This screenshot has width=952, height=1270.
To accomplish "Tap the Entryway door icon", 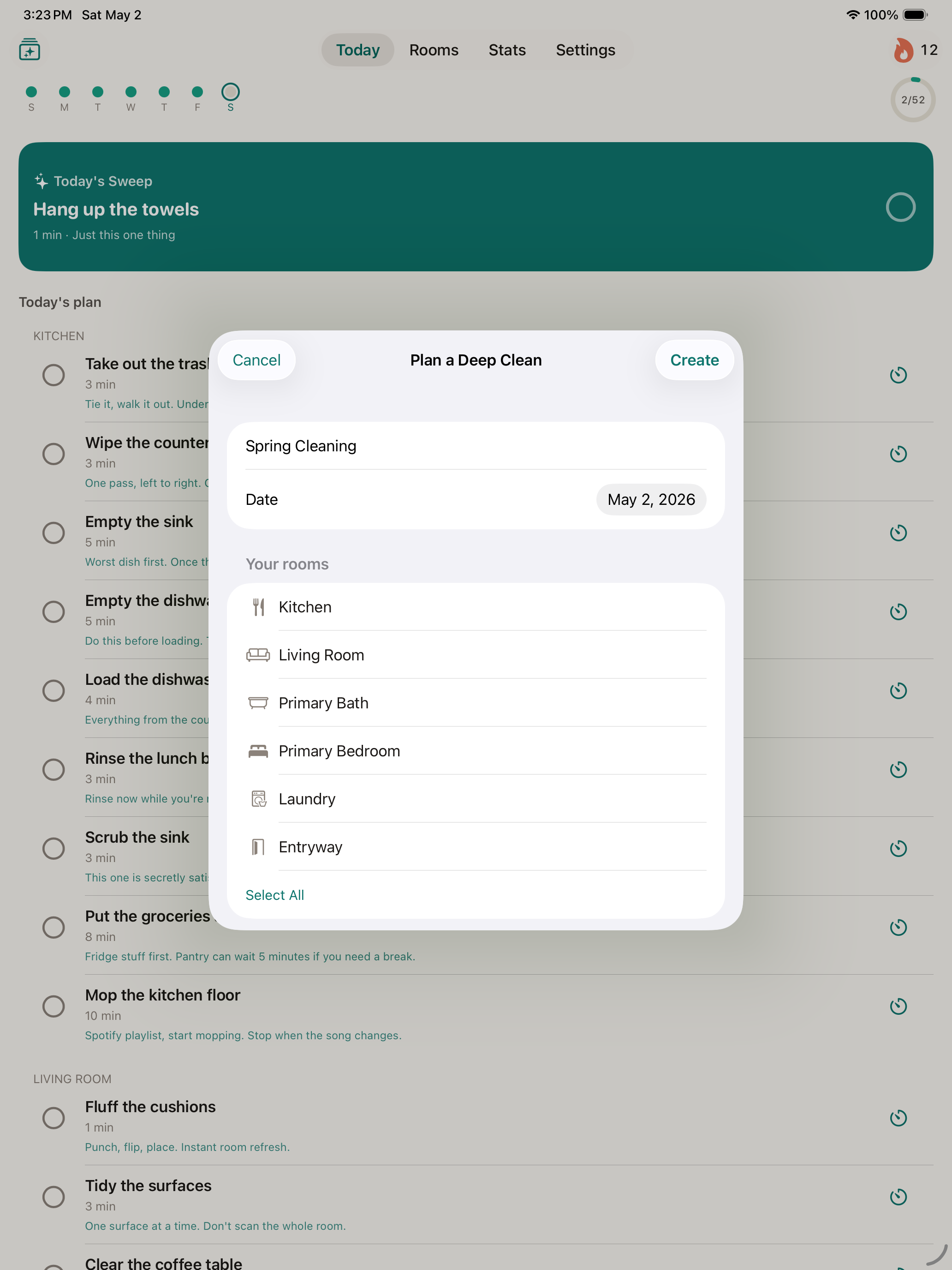I will pos(258,847).
